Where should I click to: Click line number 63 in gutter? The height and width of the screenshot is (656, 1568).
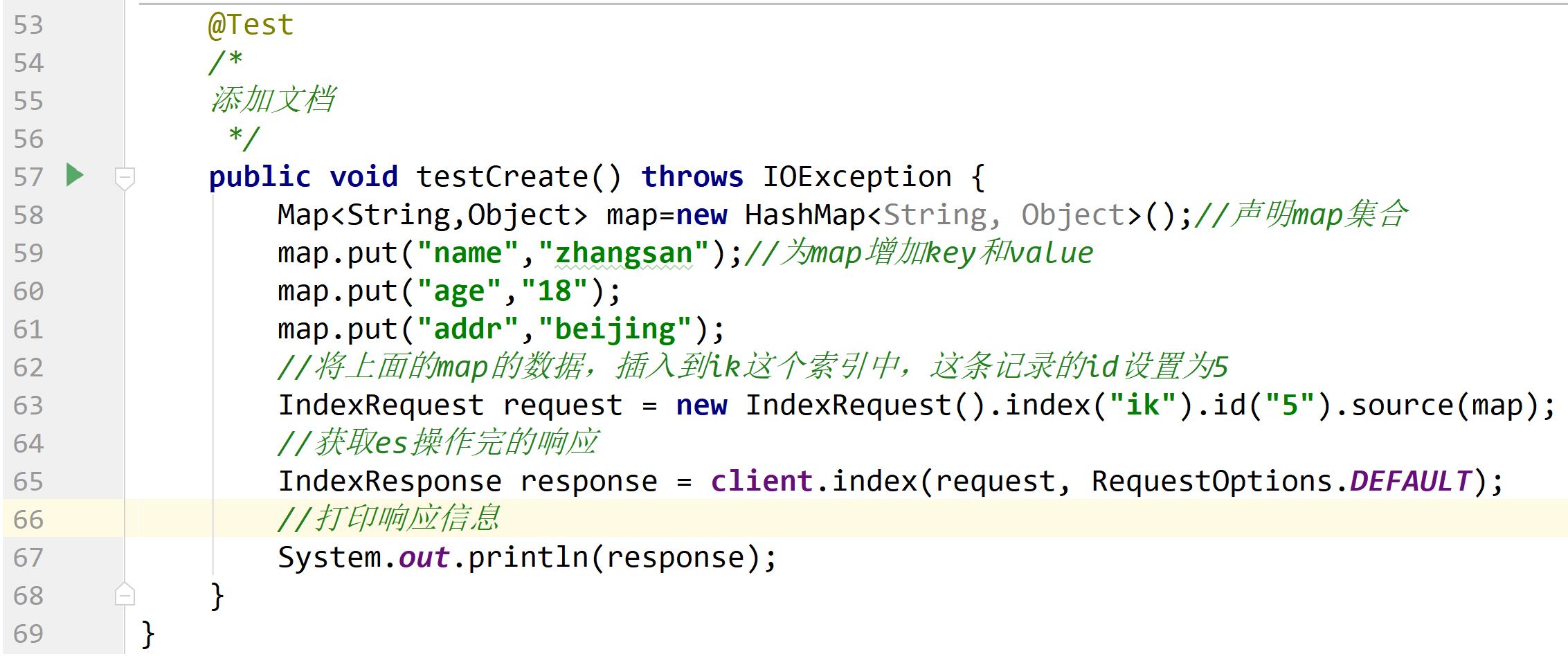click(x=28, y=406)
